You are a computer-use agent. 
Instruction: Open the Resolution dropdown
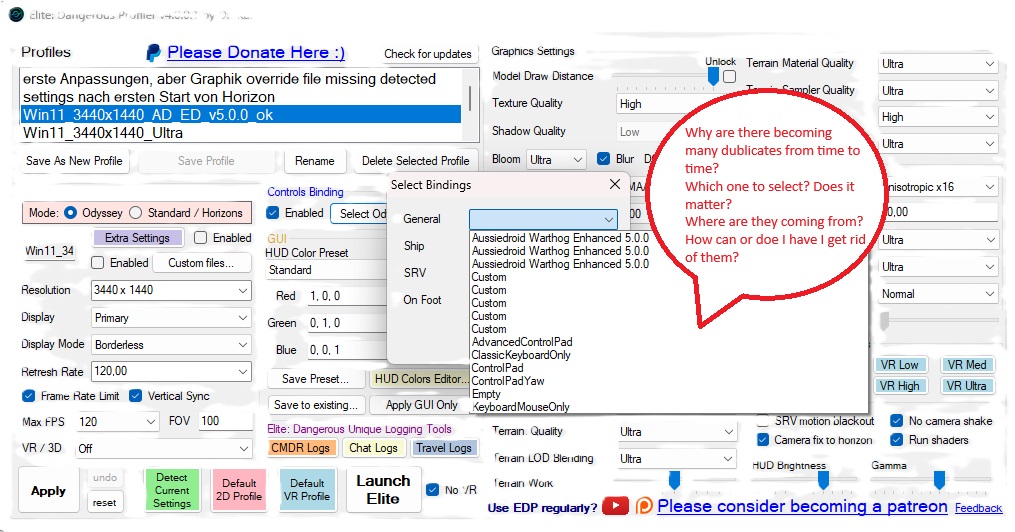(171, 291)
